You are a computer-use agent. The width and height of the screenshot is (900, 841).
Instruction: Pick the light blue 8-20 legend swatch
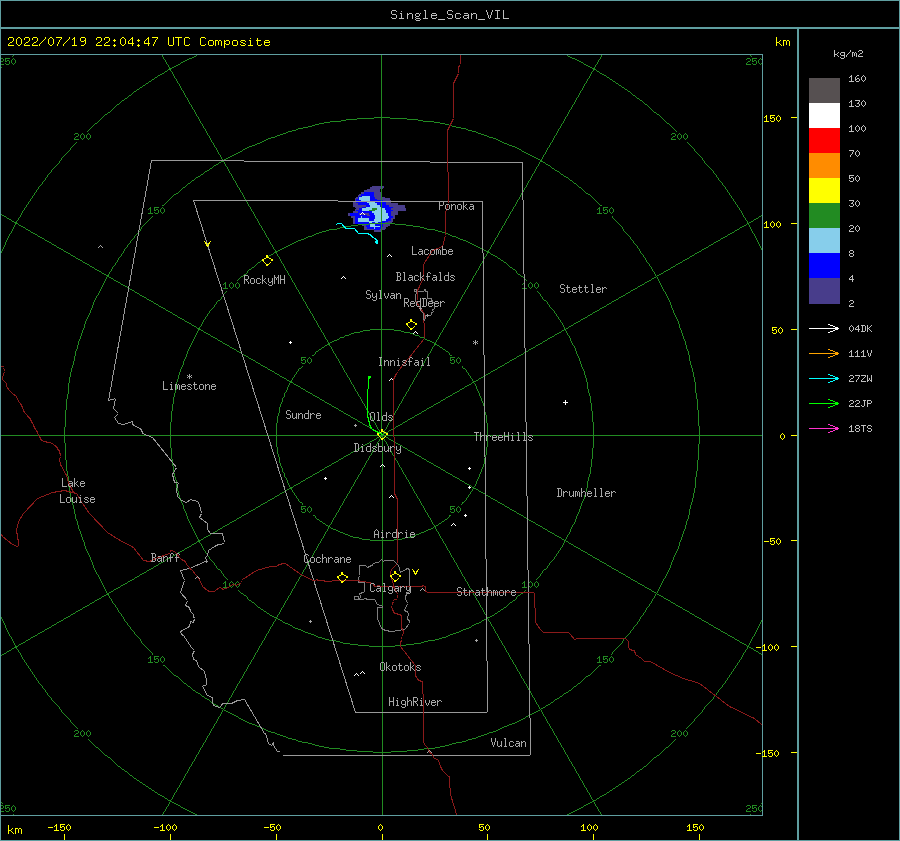[824, 241]
